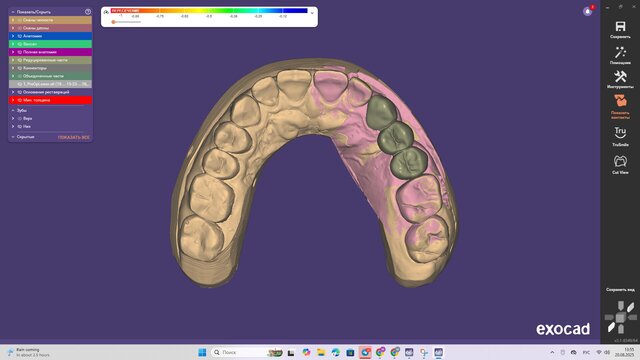This screenshot has width=640, height=360.
Task: Select the Сканы десны layer row
Action: click(51, 28)
